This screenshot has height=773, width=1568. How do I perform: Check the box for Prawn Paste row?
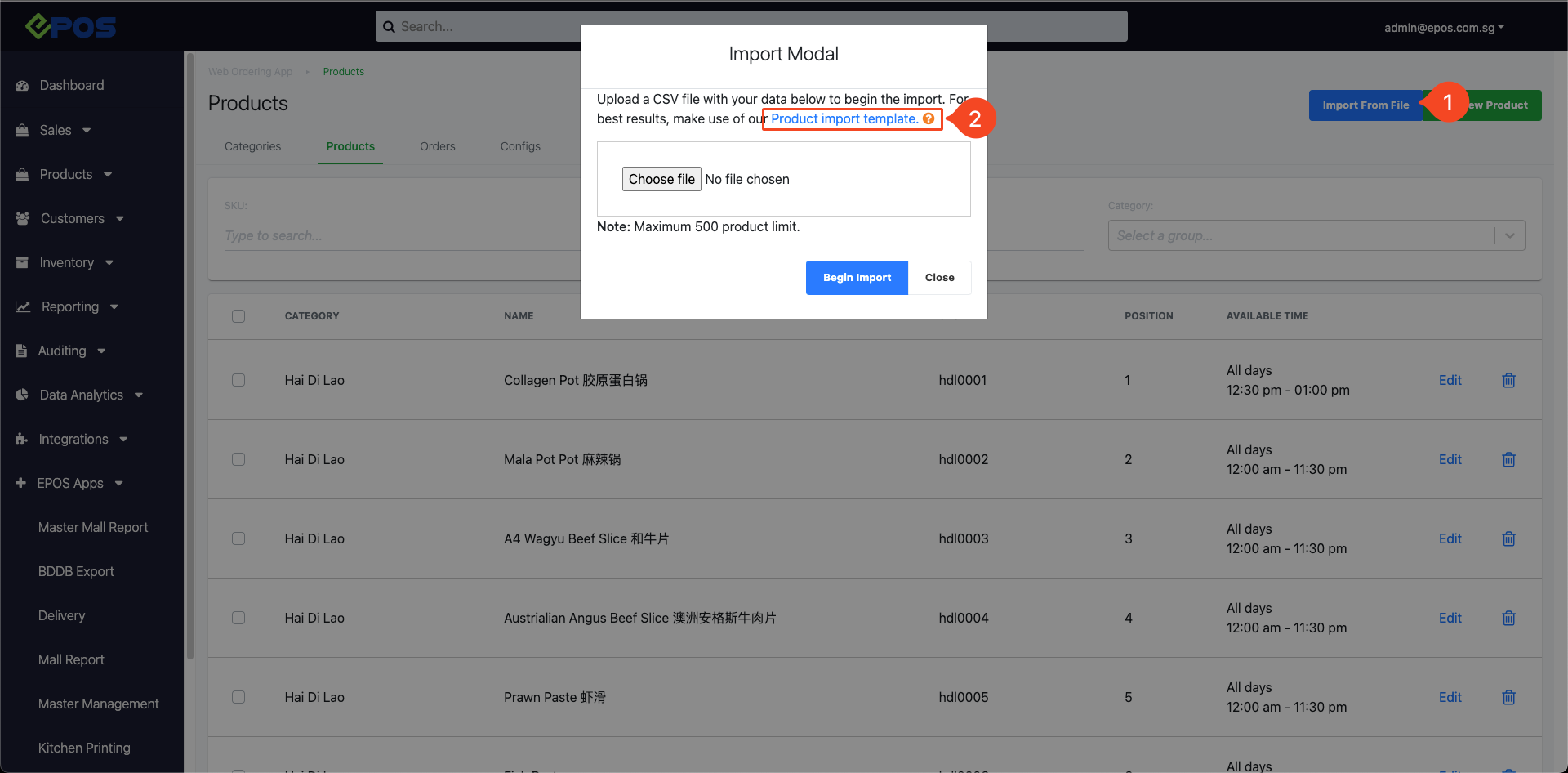[x=238, y=697]
